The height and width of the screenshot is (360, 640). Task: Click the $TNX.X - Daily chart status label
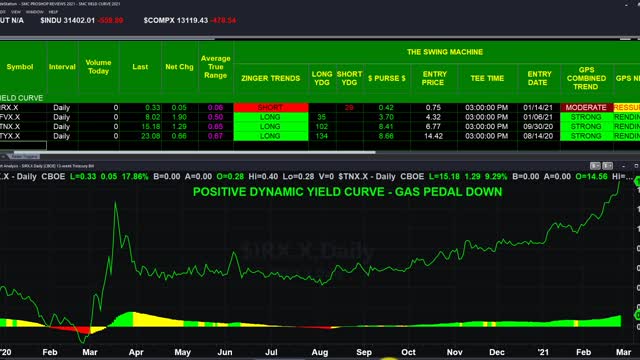(367, 177)
